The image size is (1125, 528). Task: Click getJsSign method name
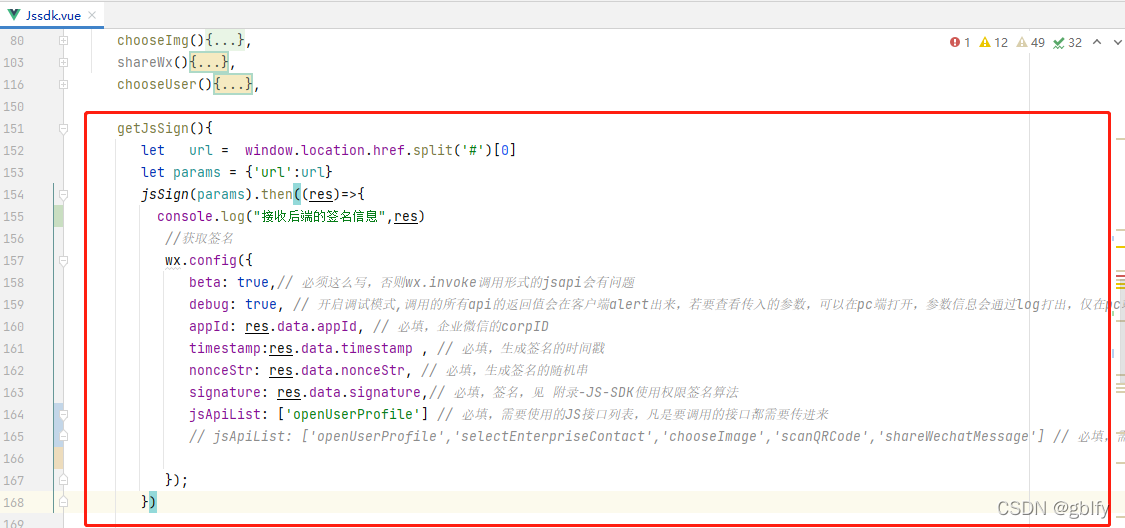[x=154, y=128]
